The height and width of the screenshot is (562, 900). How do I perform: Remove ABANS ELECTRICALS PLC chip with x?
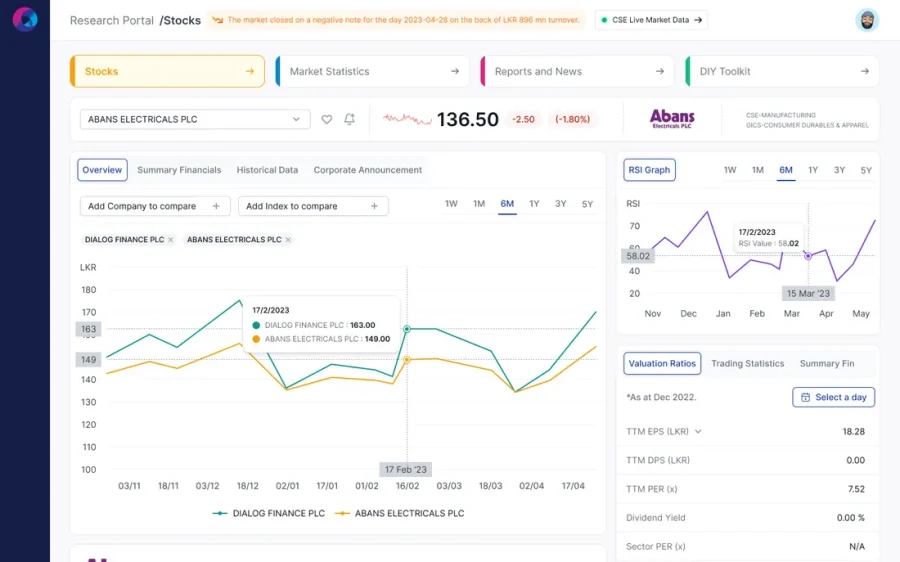(288, 240)
